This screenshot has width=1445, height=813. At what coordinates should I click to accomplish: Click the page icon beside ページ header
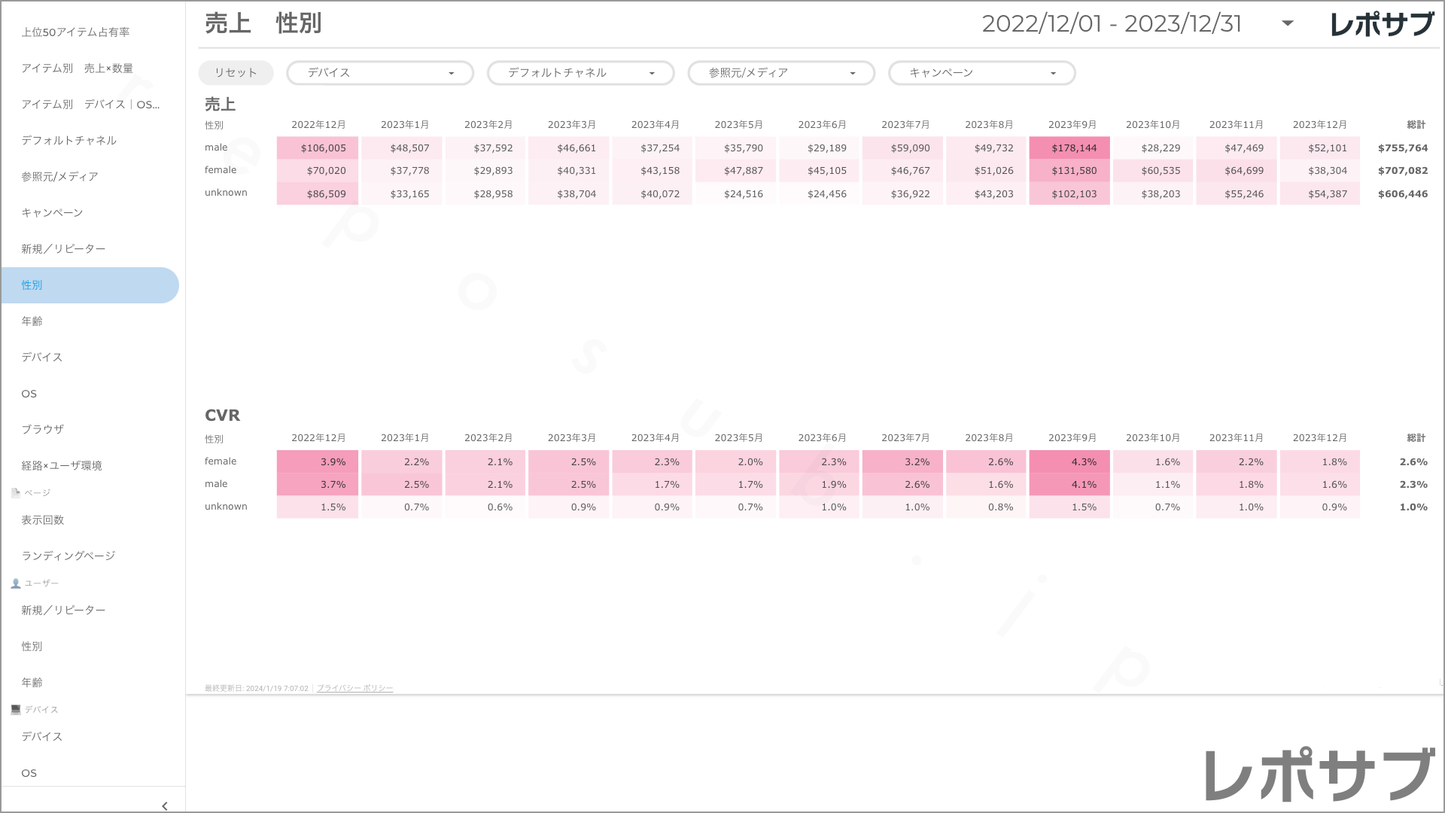16,493
